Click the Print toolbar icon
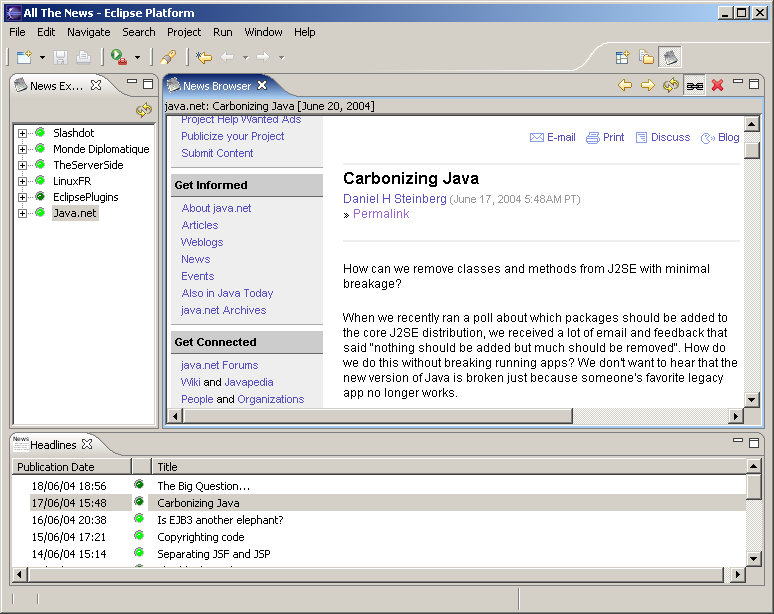Screen dimensions: 774x614 pos(83,57)
